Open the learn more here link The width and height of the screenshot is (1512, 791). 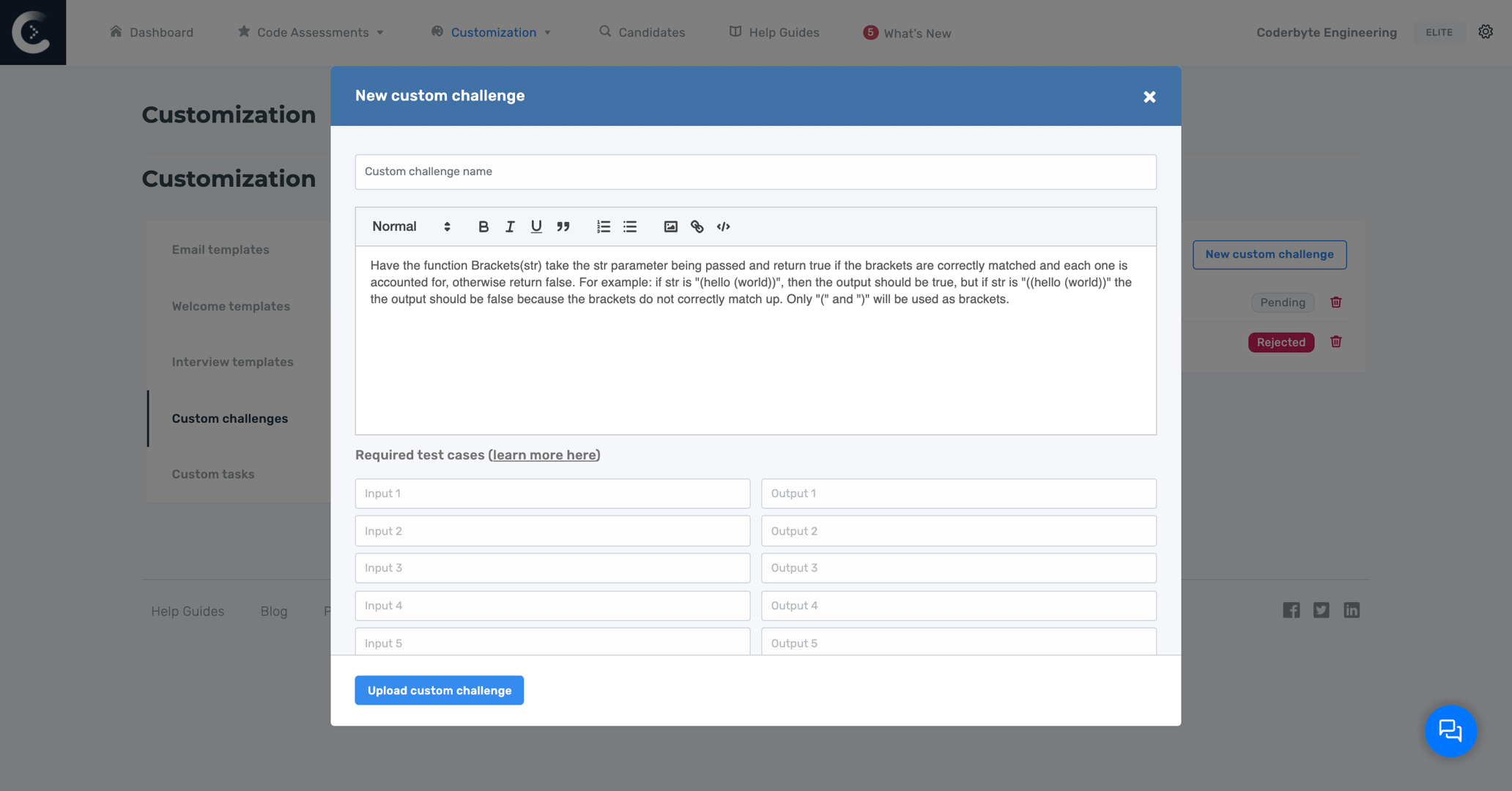tap(544, 455)
